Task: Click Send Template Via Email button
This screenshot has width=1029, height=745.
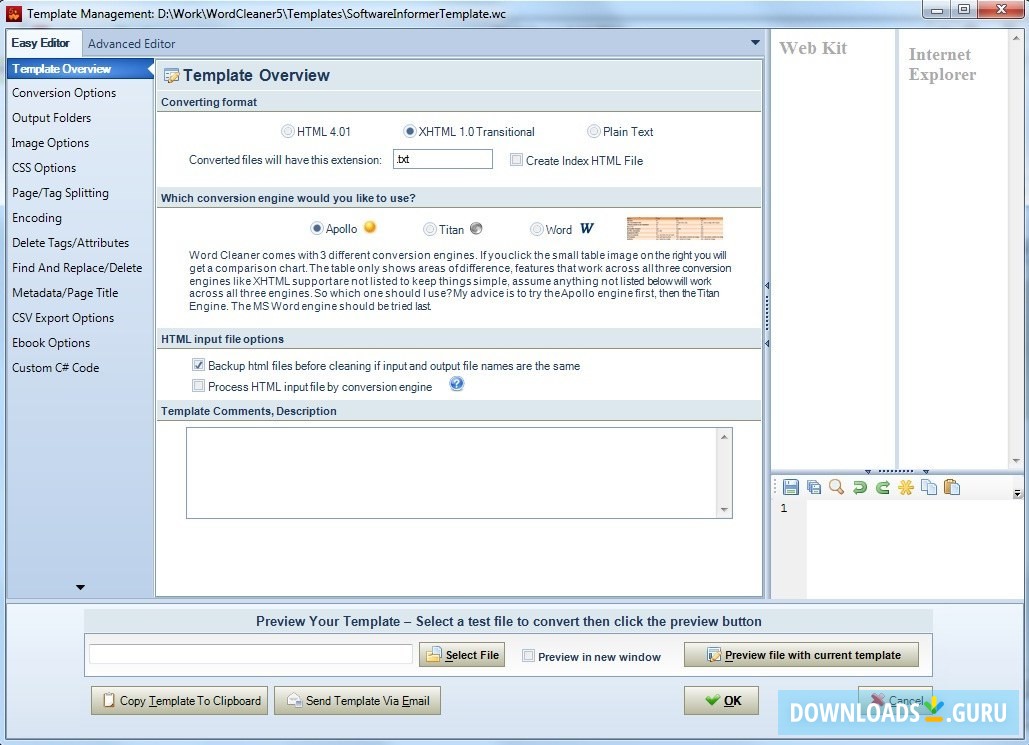Action: (358, 700)
